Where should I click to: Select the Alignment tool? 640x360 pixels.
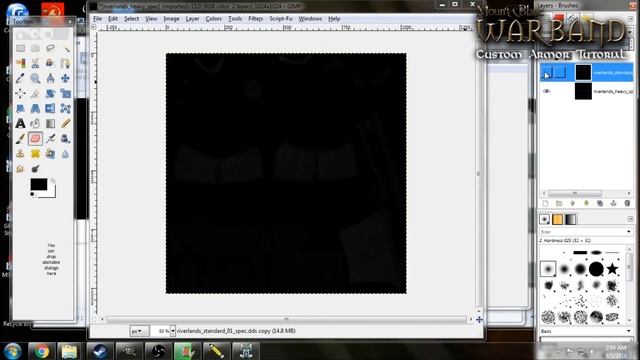tap(20, 93)
